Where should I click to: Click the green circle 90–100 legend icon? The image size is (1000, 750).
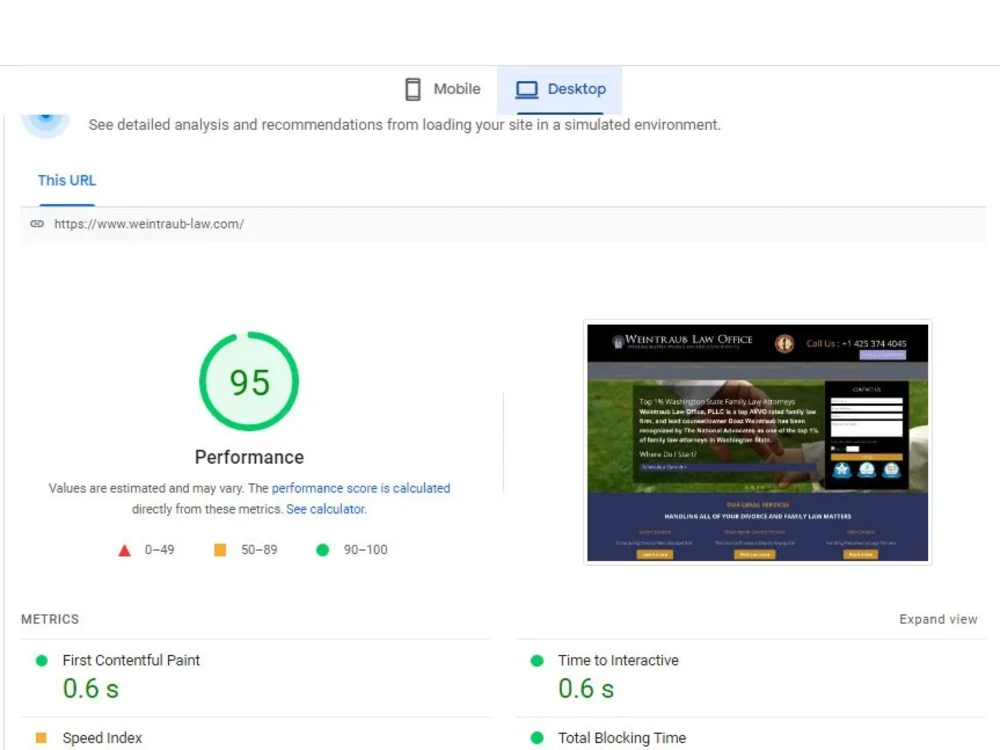(323, 550)
